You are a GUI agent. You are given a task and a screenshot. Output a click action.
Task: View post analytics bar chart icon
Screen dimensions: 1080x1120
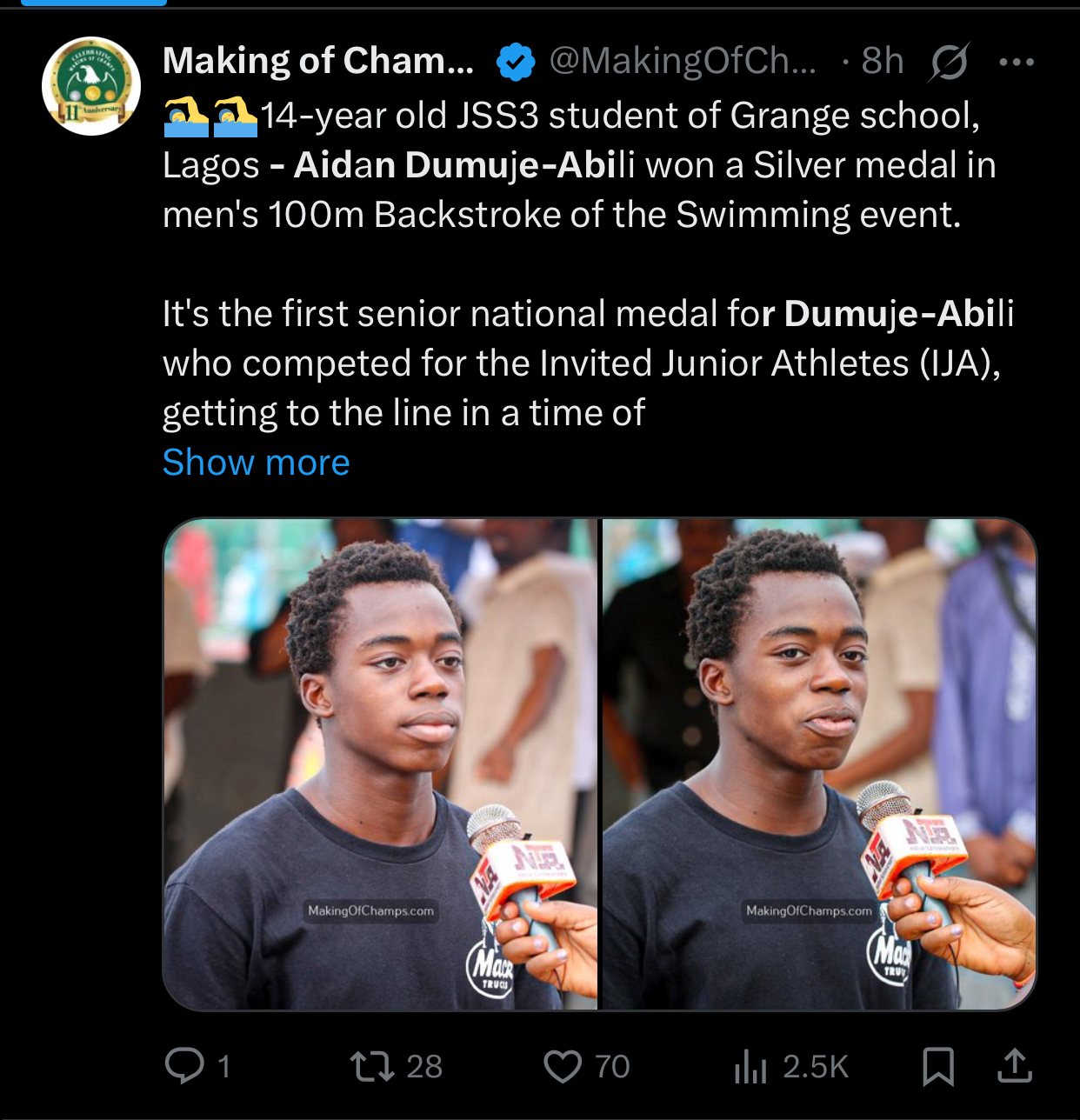[750, 1066]
